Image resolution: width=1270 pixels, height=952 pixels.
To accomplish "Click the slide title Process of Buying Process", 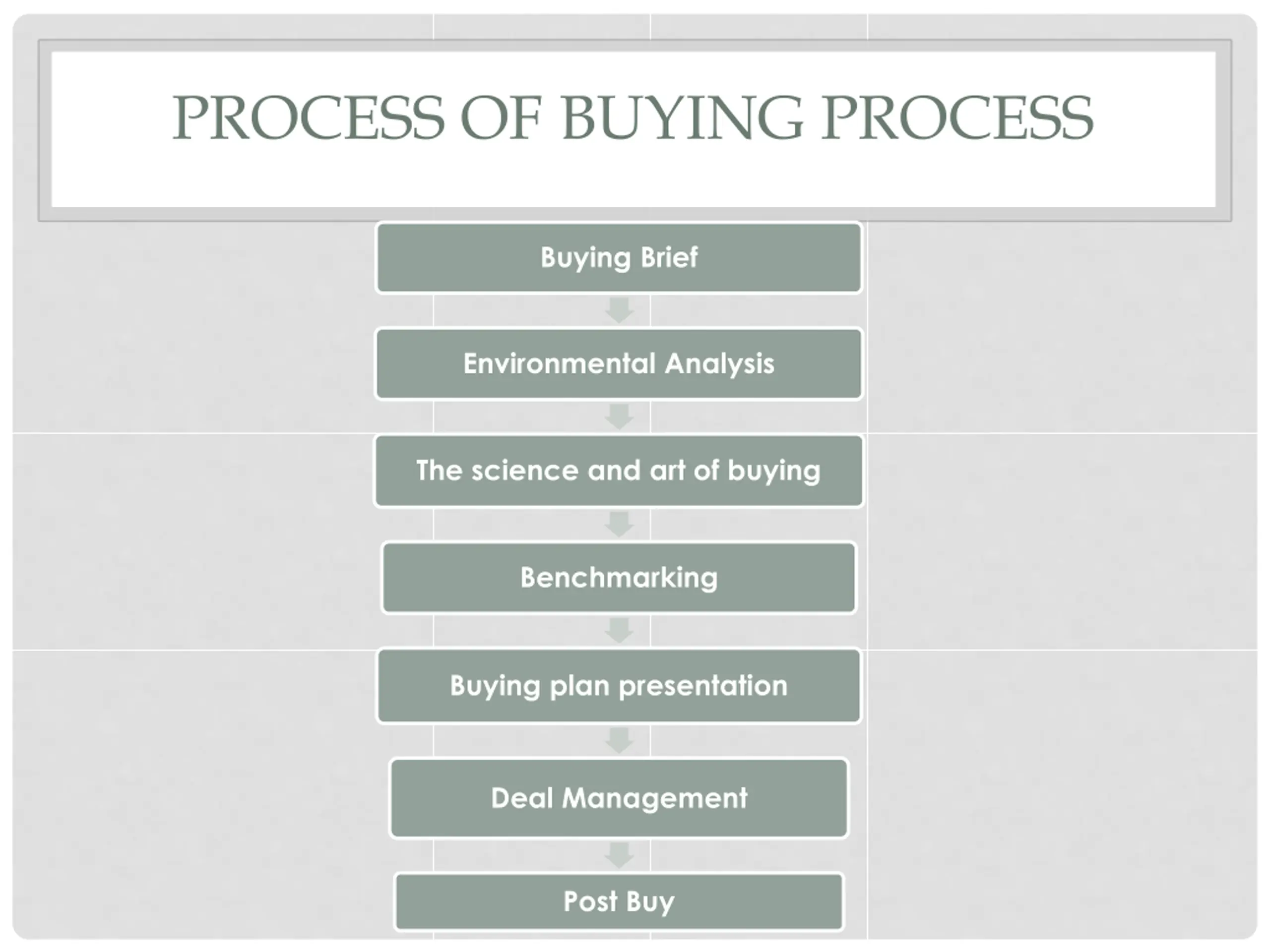I will 633,118.
